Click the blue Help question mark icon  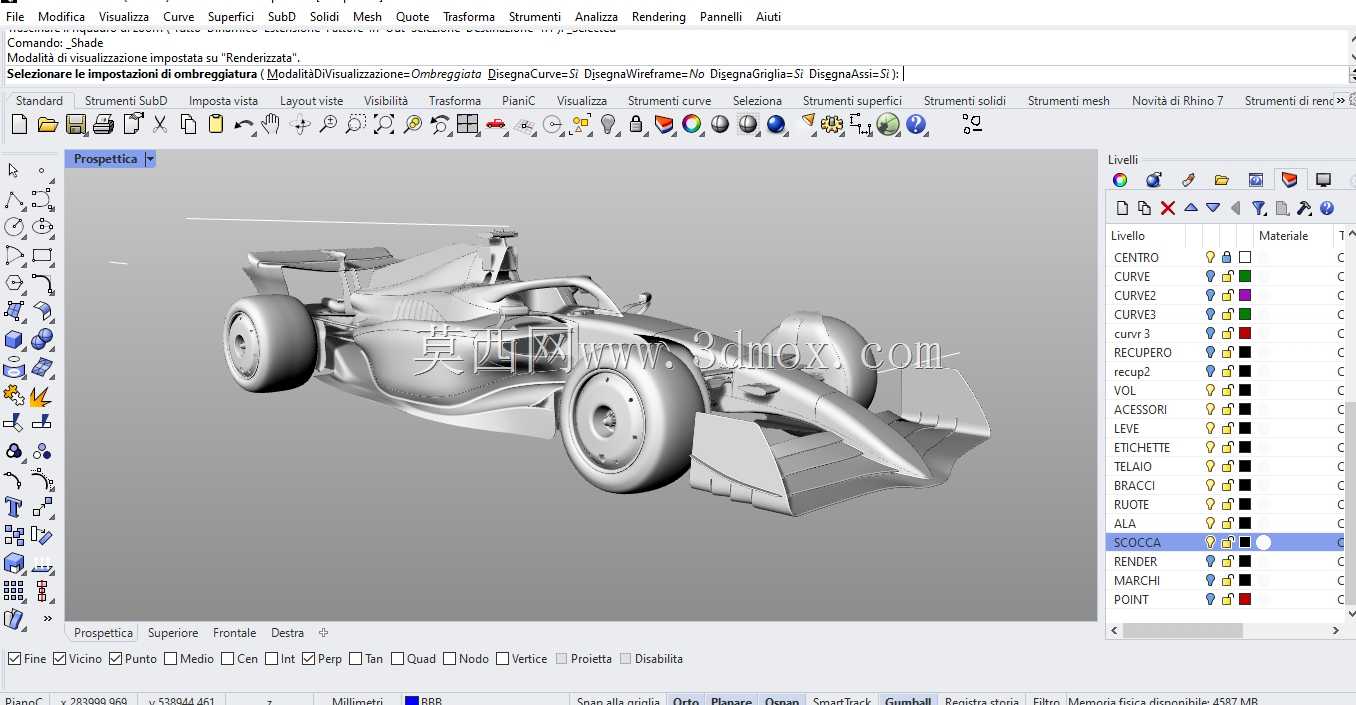click(x=916, y=124)
